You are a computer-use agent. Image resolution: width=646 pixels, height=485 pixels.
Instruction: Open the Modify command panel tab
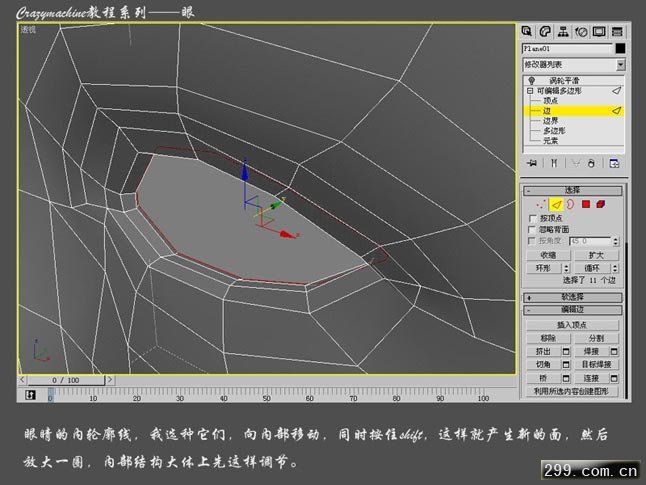coord(545,32)
